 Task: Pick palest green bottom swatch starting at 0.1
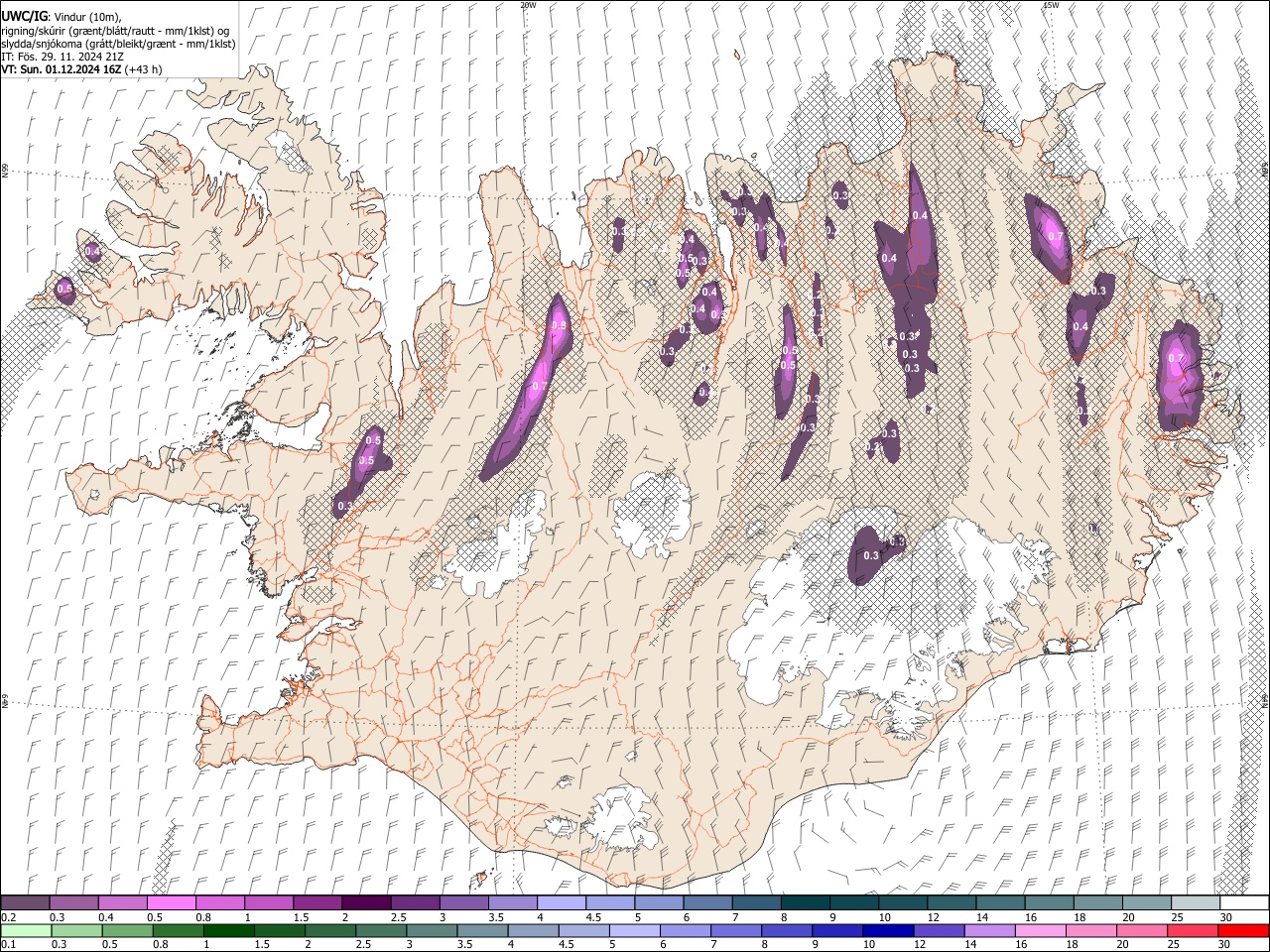26,930
